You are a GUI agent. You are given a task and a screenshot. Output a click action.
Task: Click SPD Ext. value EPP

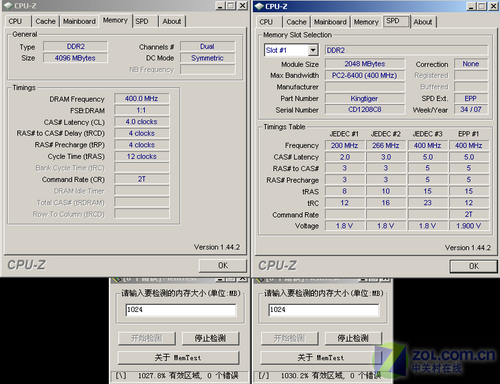point(471,99)
